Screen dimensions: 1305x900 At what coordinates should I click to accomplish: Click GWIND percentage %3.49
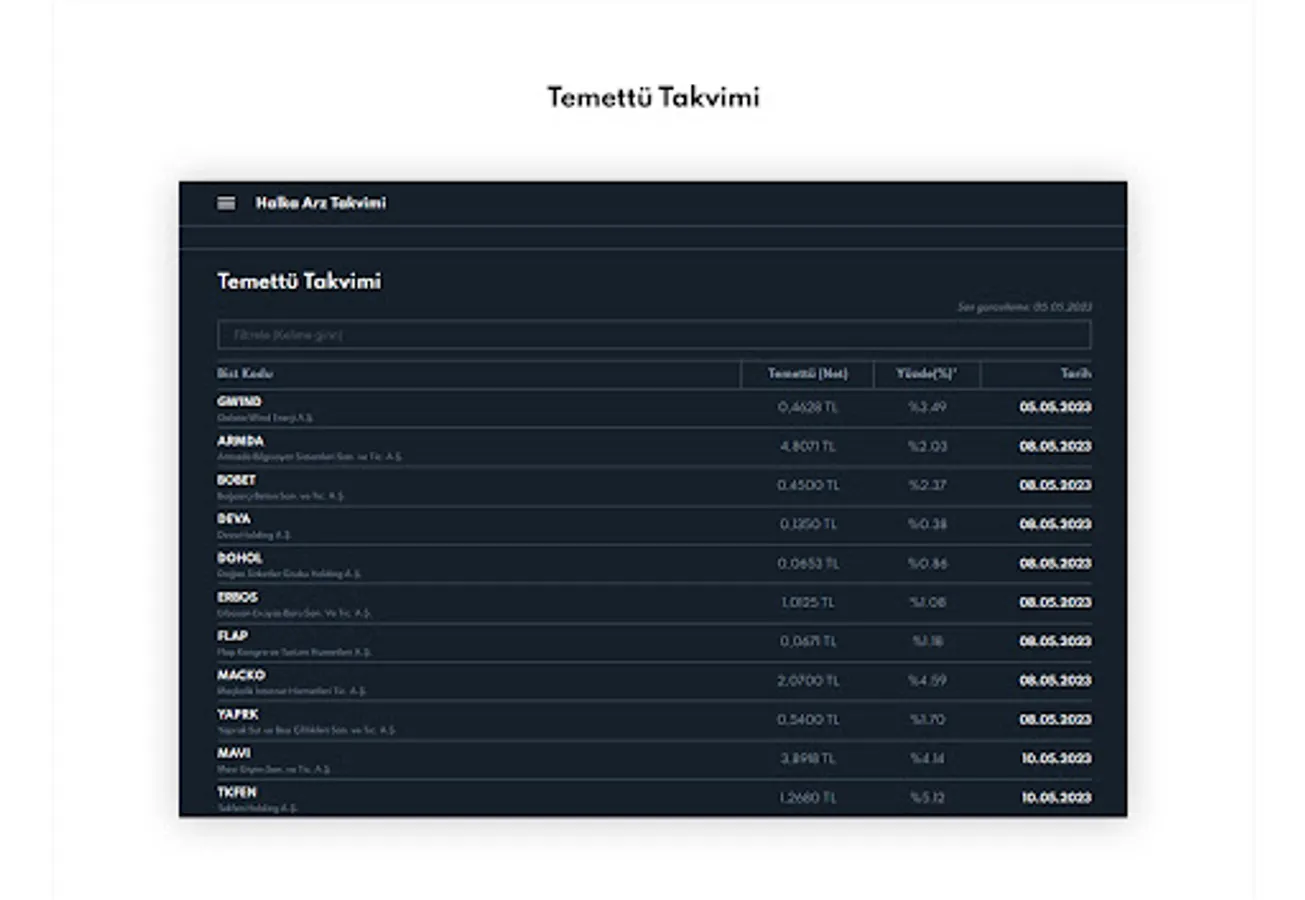(927, 407)
